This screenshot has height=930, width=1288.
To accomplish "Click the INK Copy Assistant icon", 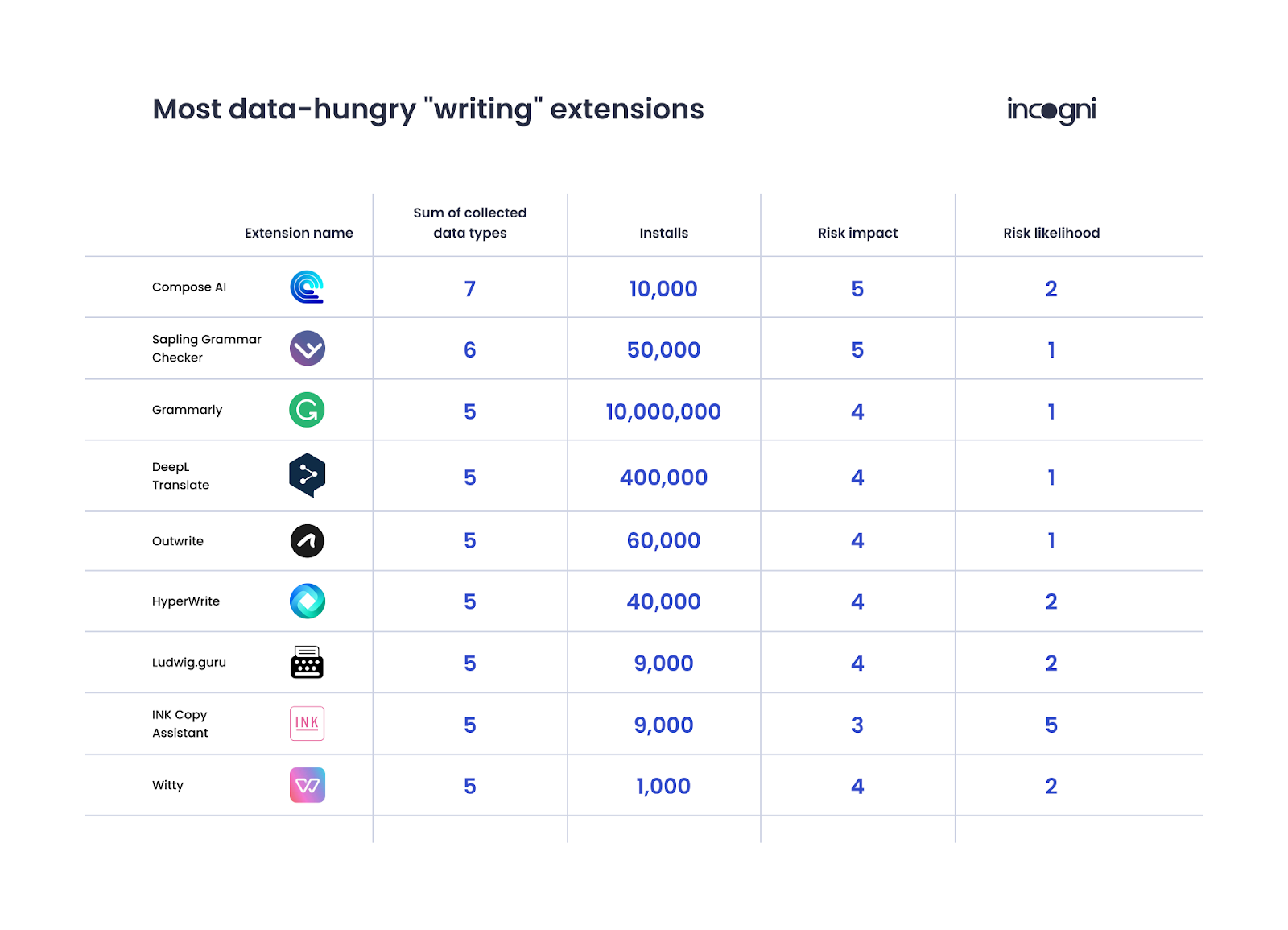I will tap(307, 723).
